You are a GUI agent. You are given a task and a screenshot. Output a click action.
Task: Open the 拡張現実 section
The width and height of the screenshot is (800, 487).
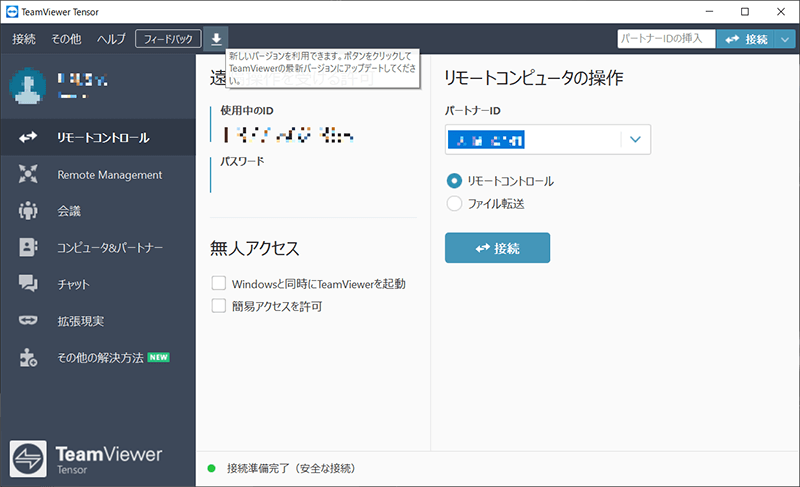pyautogui.click(x=98, y=321)
